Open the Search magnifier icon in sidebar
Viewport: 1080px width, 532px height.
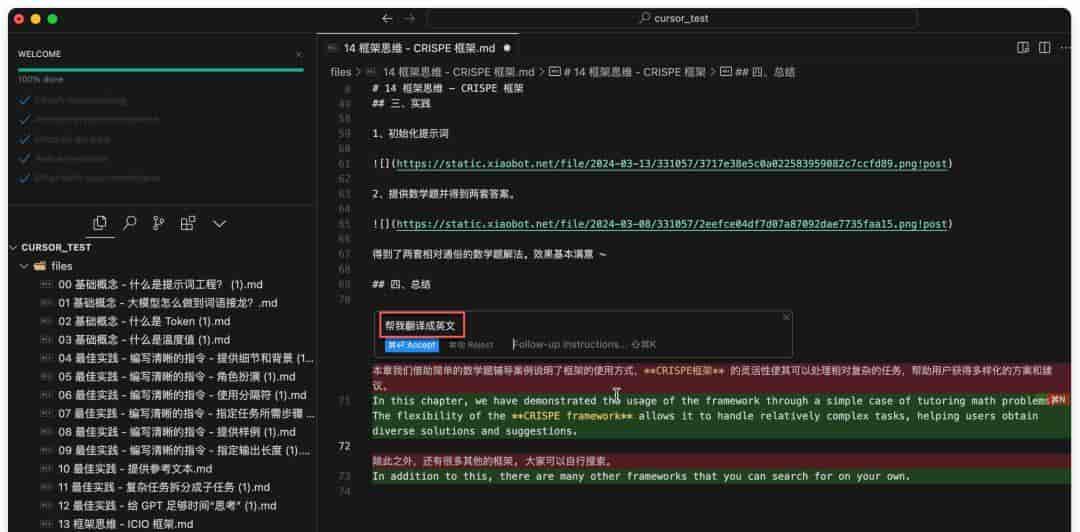pyautogui.click(x=129, y=223)
